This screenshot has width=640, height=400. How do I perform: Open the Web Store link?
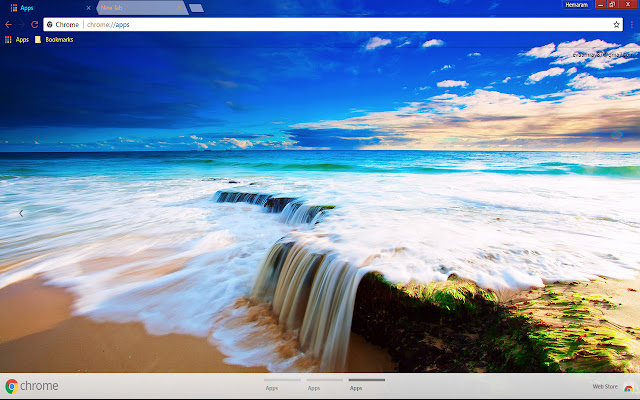[x=604, y=387]
